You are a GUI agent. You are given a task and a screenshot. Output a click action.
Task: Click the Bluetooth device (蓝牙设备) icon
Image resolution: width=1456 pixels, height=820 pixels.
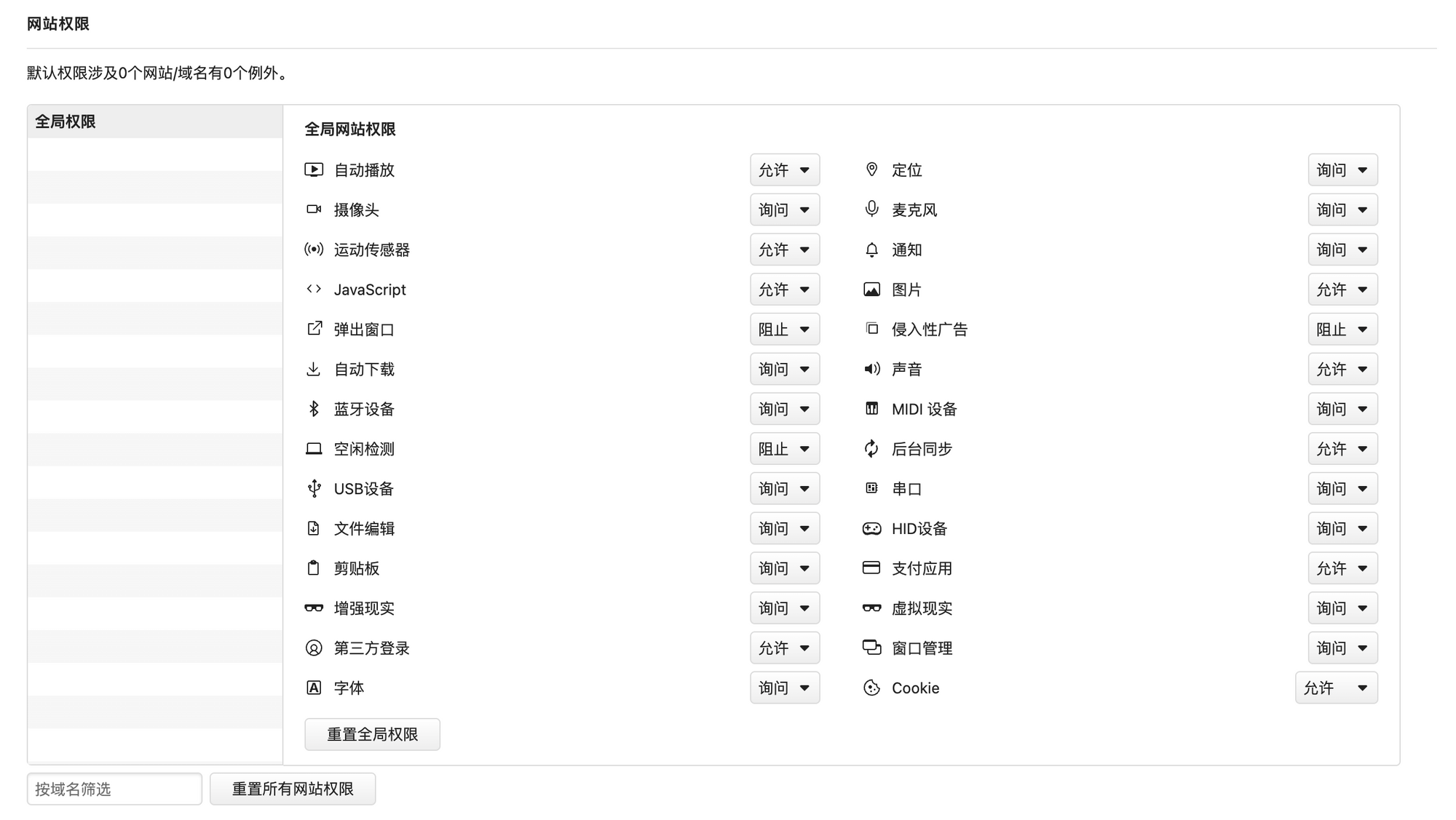pyautogui.click(x=314, y=409)
